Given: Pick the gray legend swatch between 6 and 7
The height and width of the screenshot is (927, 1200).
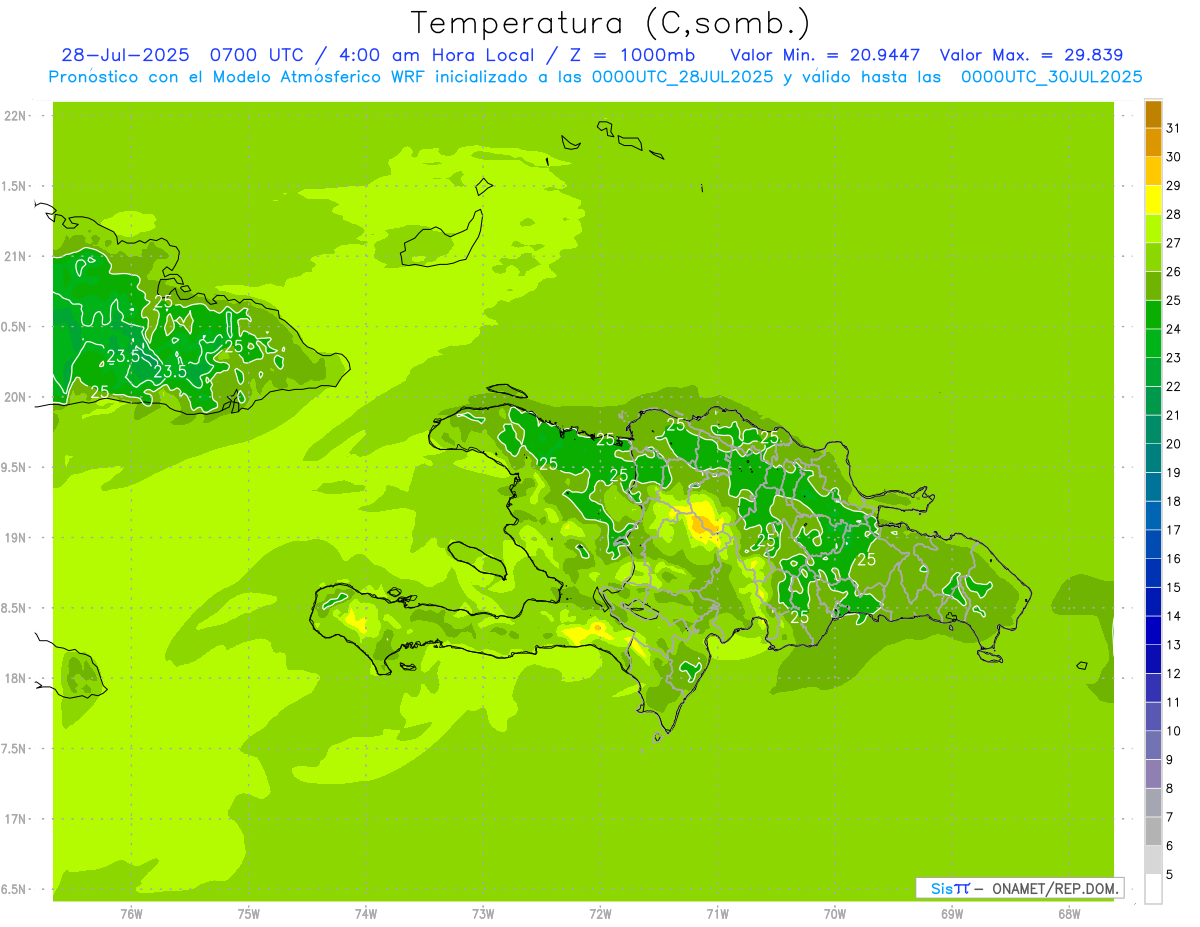Looking at the screenshot, I should (1153, 831).
